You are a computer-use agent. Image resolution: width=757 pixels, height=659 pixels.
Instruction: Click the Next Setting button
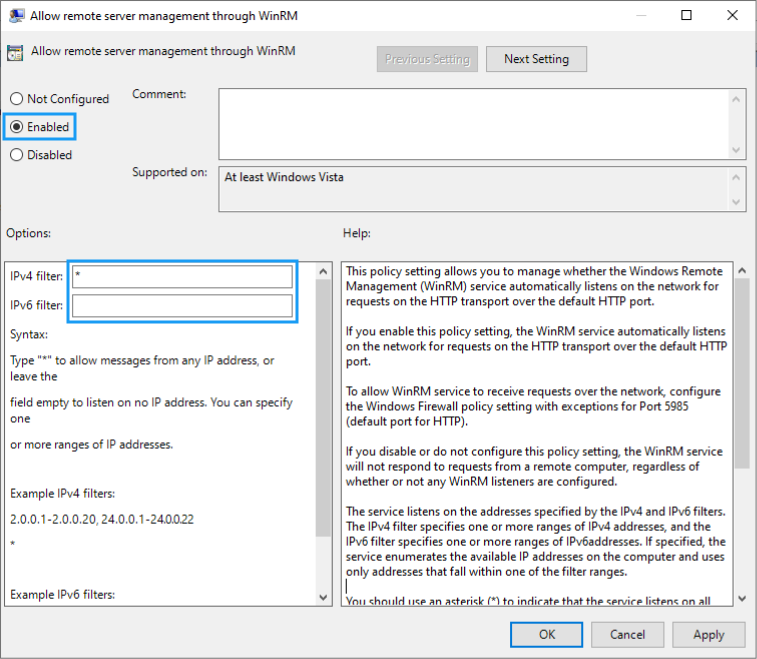pos(536,59)
